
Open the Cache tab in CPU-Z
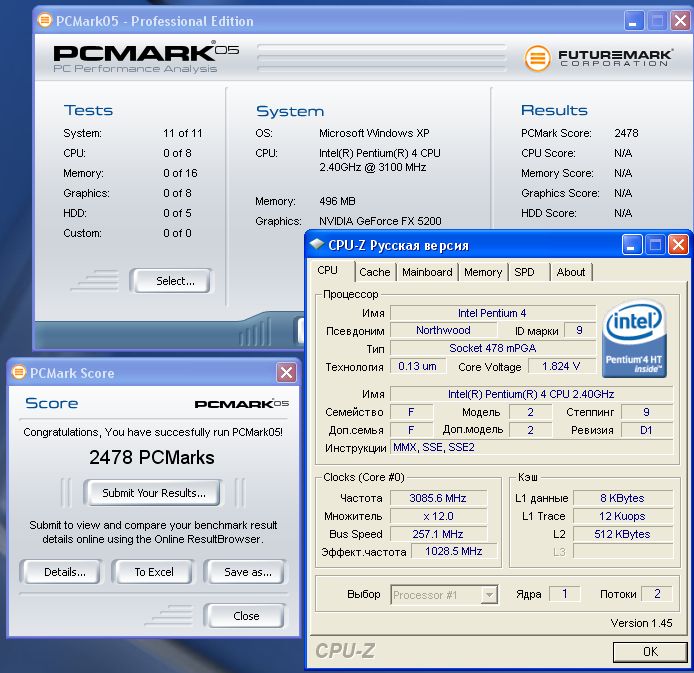pyautogui.click(x=374, y=272)
